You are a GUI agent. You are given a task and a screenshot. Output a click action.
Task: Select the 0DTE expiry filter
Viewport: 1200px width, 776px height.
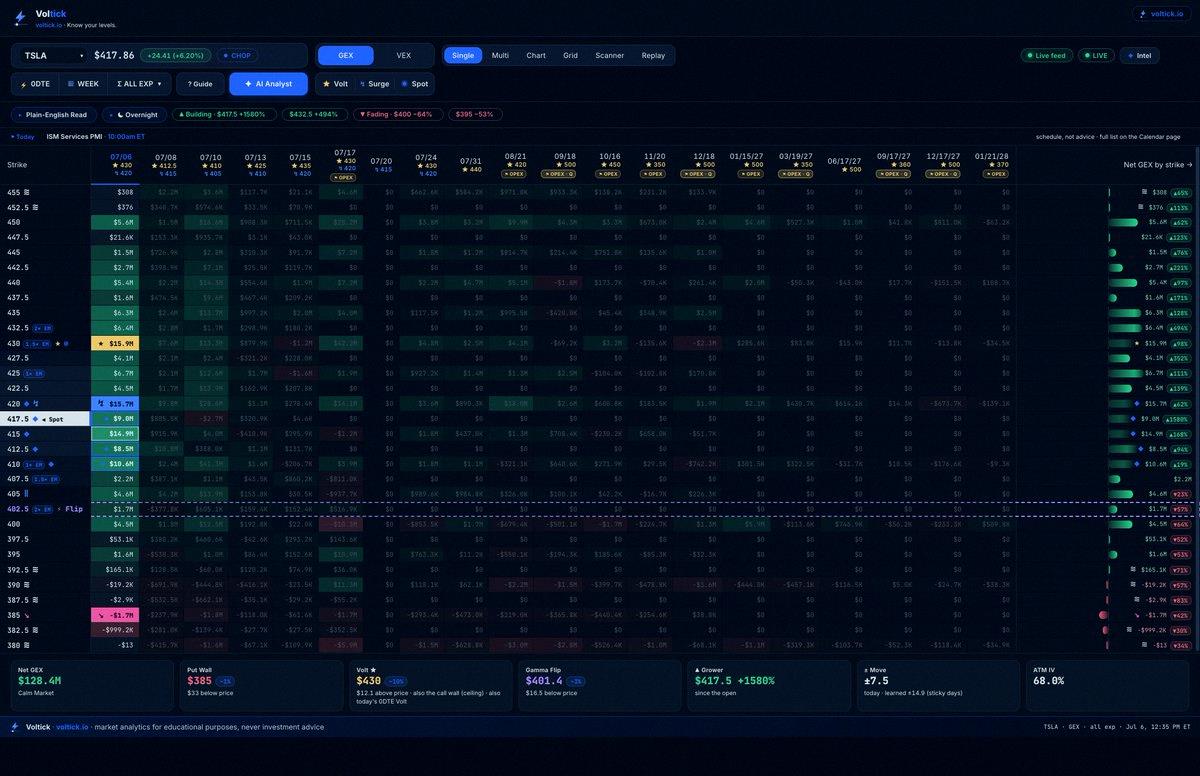35,84
